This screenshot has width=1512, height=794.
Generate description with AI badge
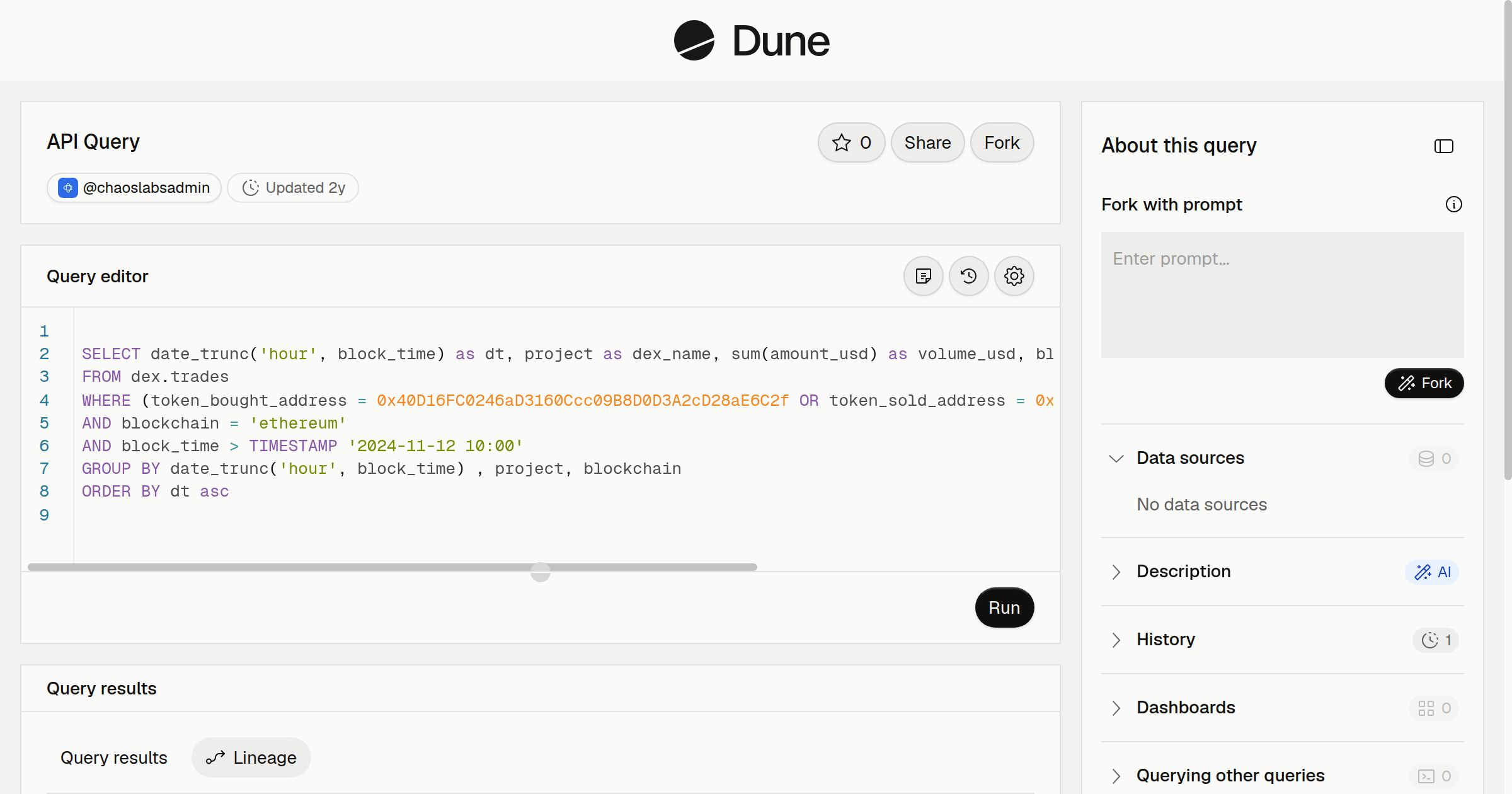1432,572
